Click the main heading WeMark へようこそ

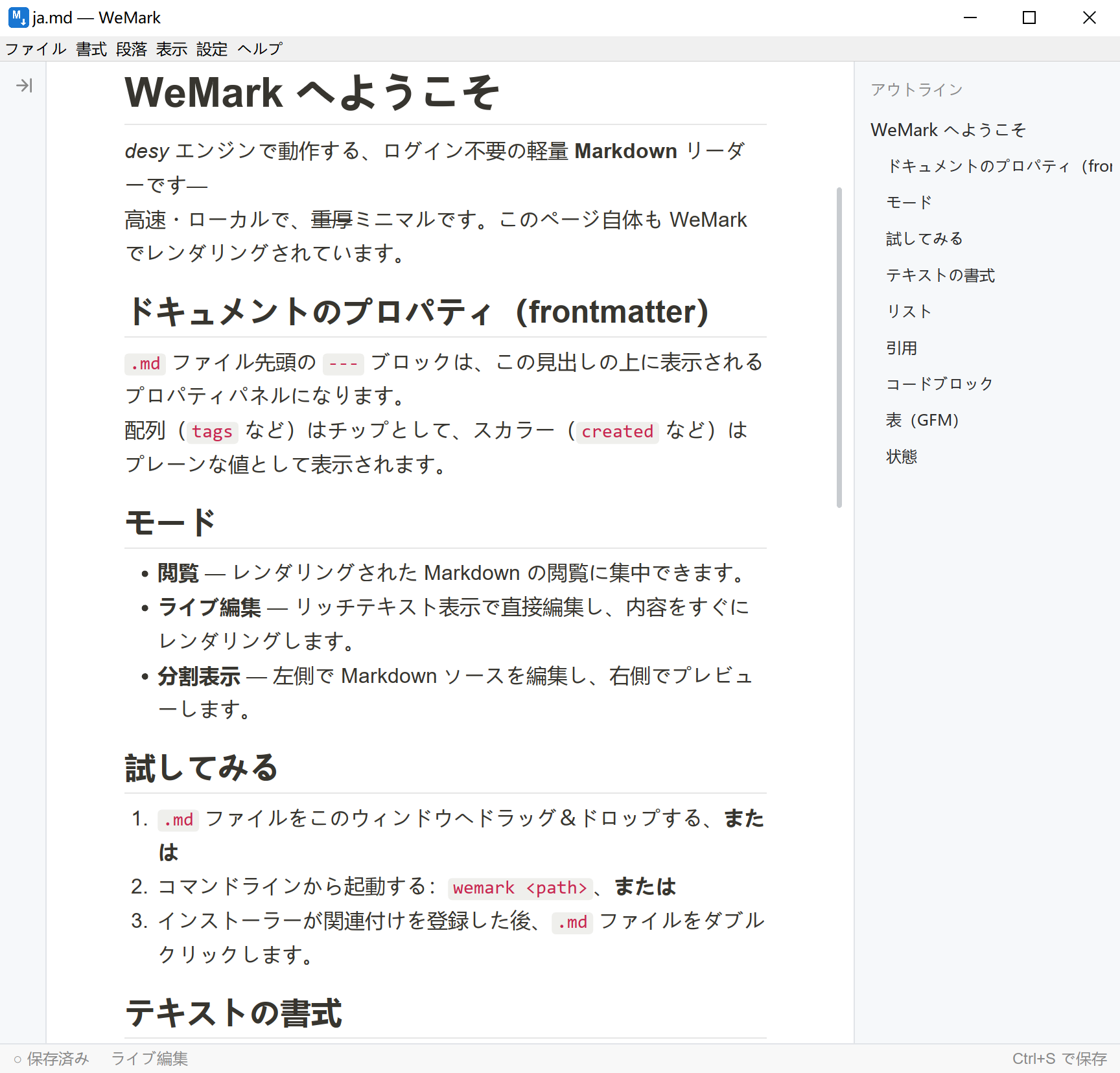point(312,93)
